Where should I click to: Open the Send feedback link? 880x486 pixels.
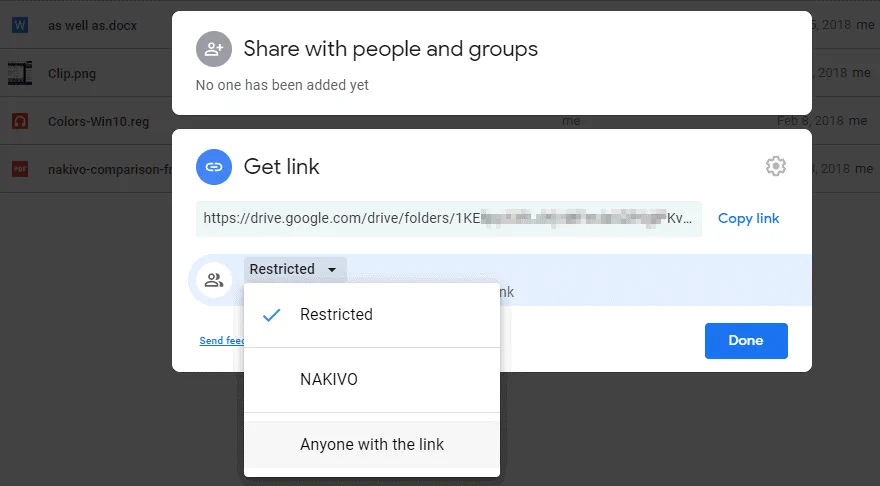pos(221,341)
